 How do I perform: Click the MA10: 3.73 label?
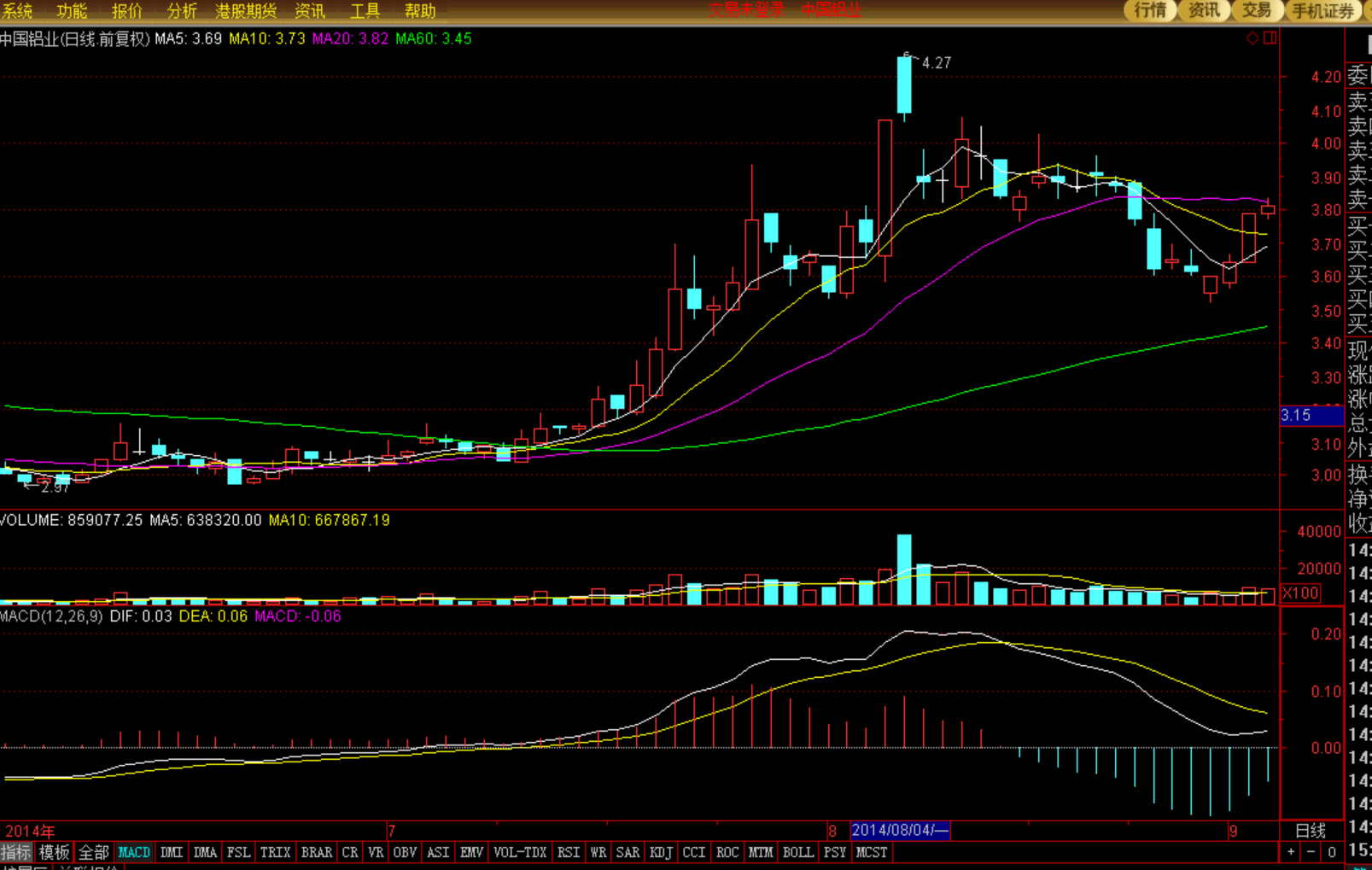click(x=266, y=38)
